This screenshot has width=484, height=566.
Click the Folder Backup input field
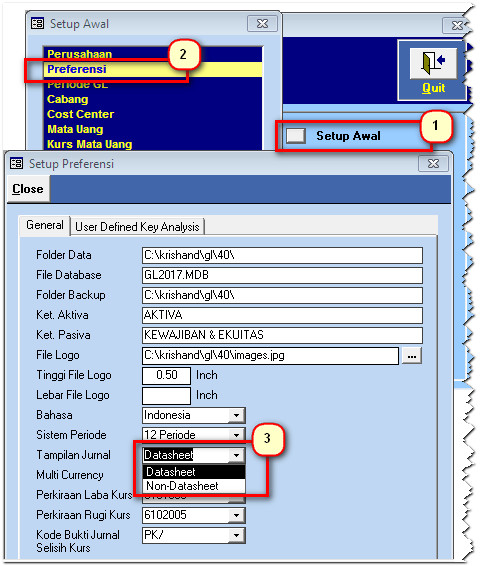tap(282, 296)
